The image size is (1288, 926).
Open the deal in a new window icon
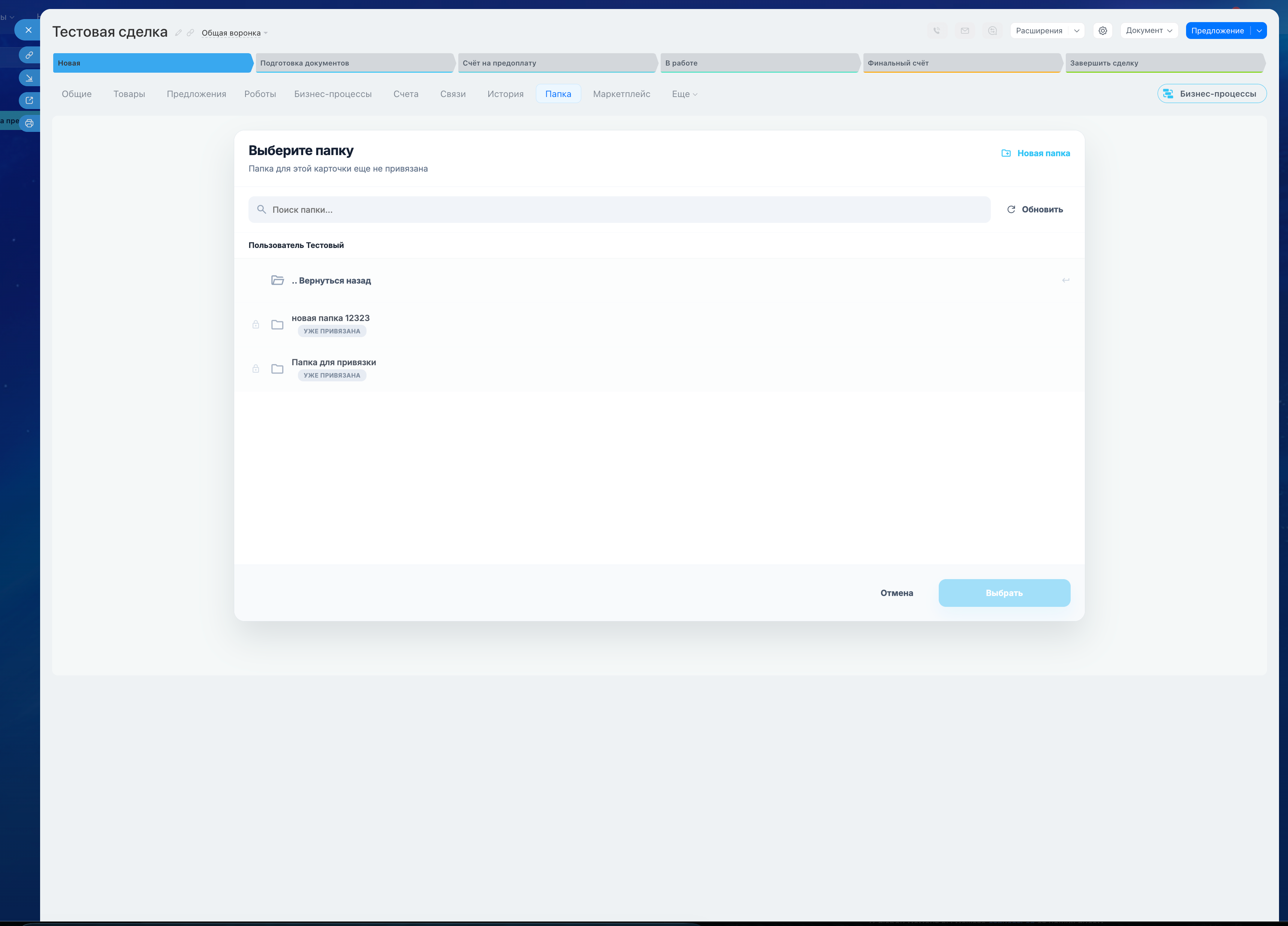(x=30, y=100)
